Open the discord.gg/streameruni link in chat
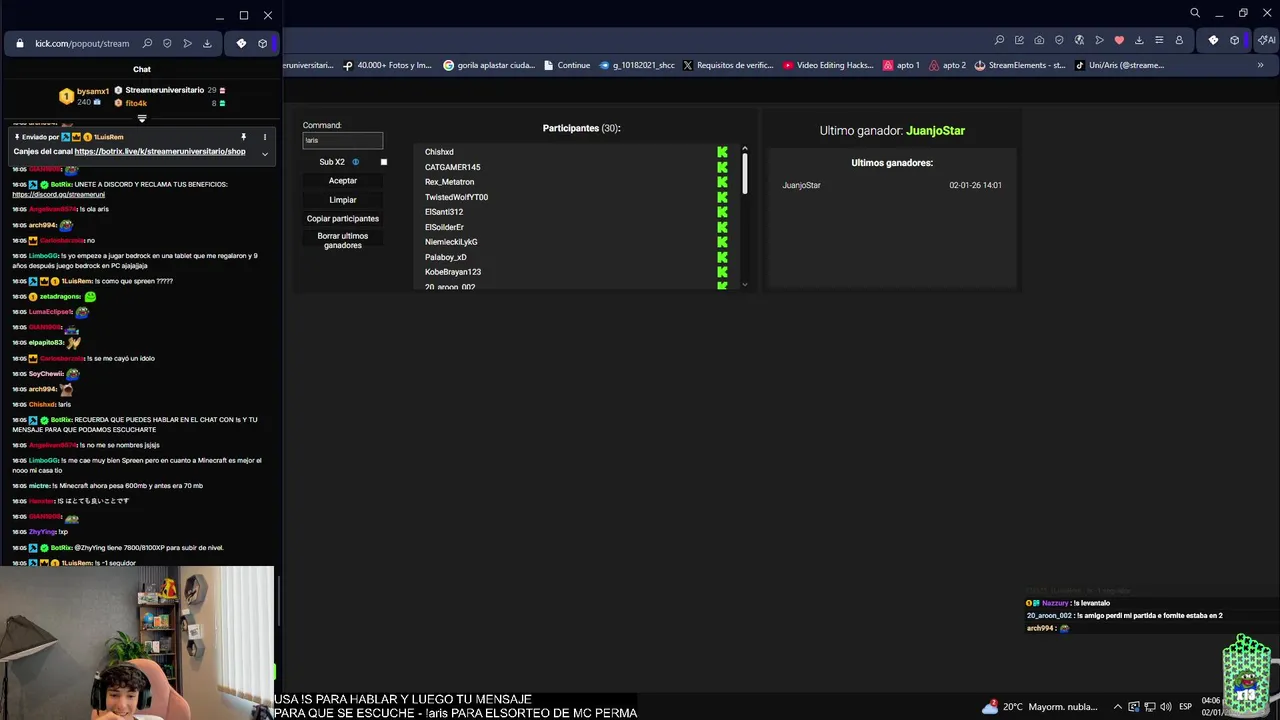The image size is (1280, 720). 59,194
